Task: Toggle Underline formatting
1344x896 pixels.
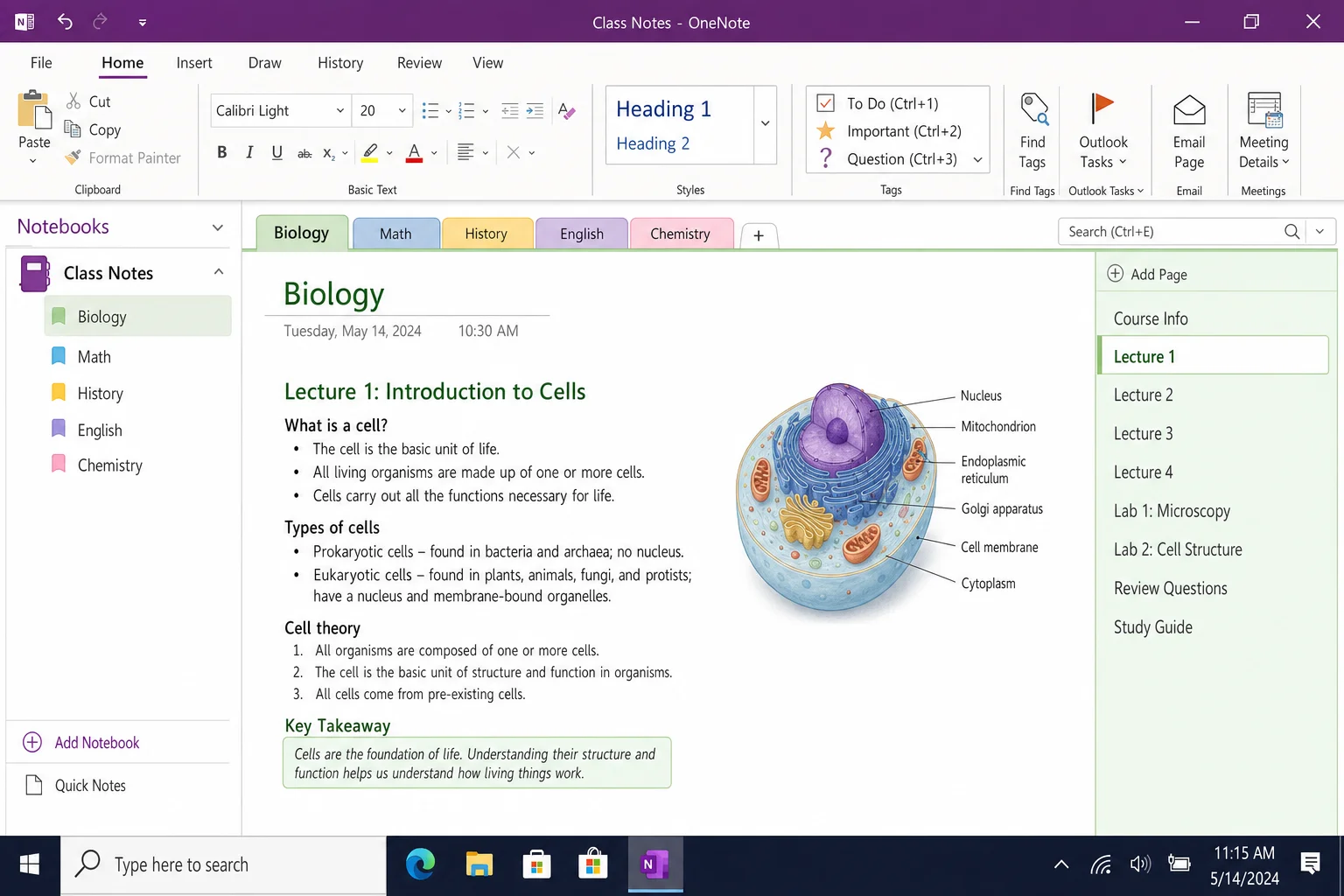Action: (276, 152)
